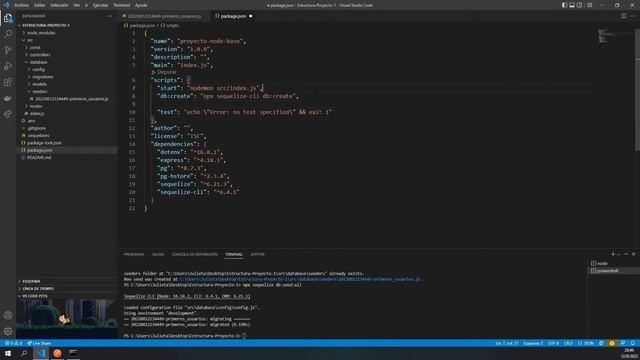Open the Run and Debug view
Image resolution: width=640 pixels, height=360 pixels.
click(x=8, y=66)
